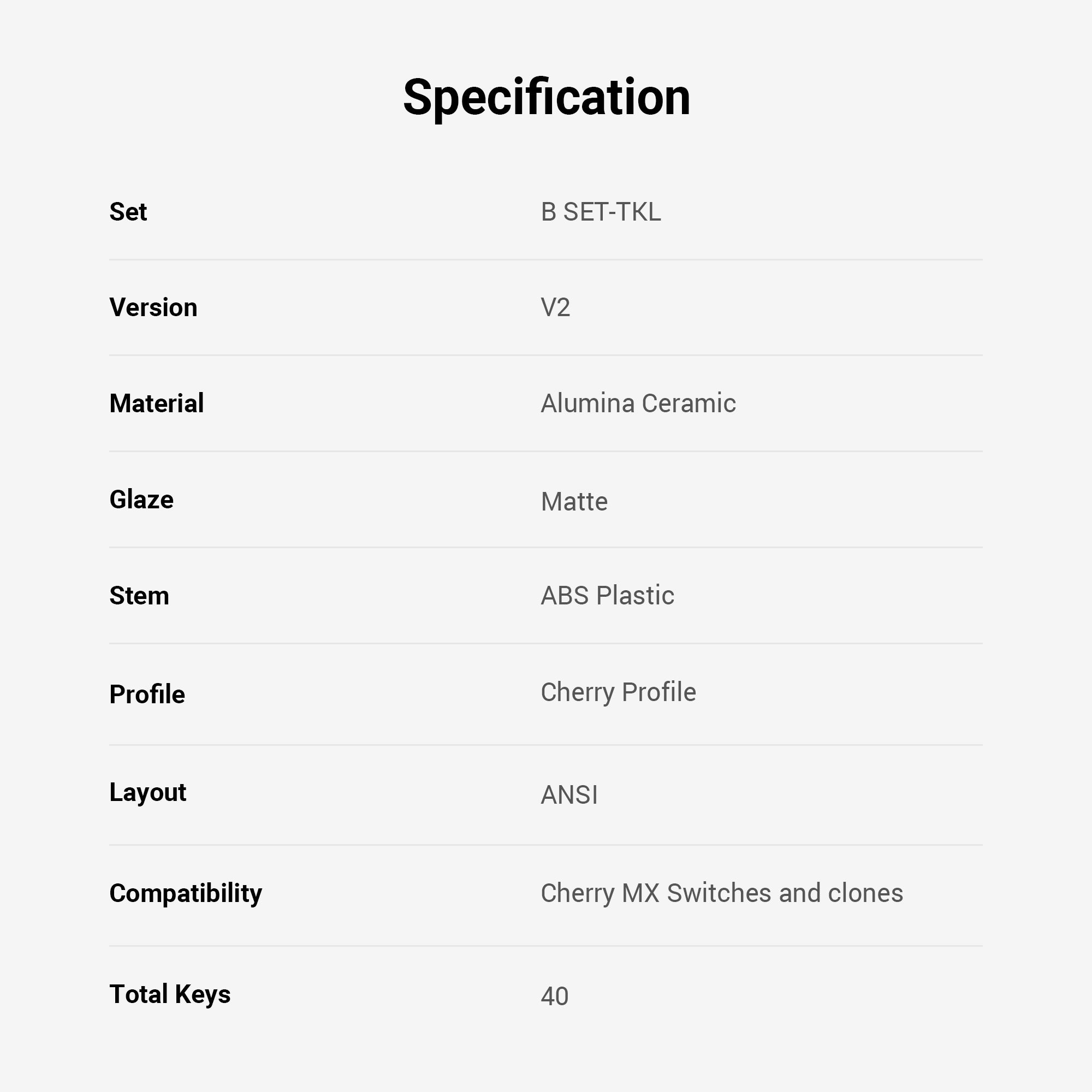Image resolution: width=1092 pixels, height=1092 pixels.
Task: Select the Alumina Ceramic value
Action: click(638, 403)
